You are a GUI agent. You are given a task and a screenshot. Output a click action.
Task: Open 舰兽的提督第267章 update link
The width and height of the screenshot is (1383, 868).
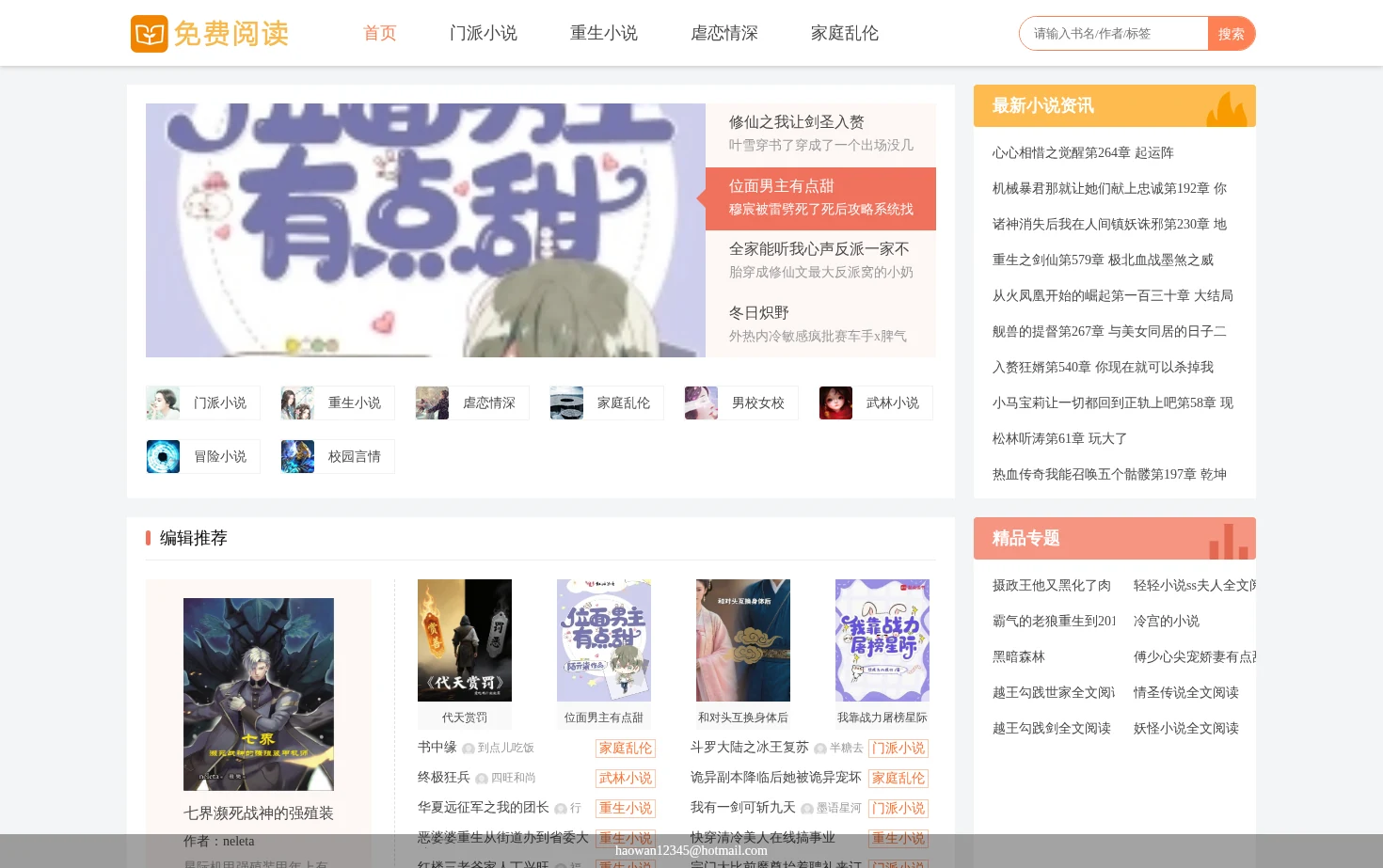(1109, 331)
